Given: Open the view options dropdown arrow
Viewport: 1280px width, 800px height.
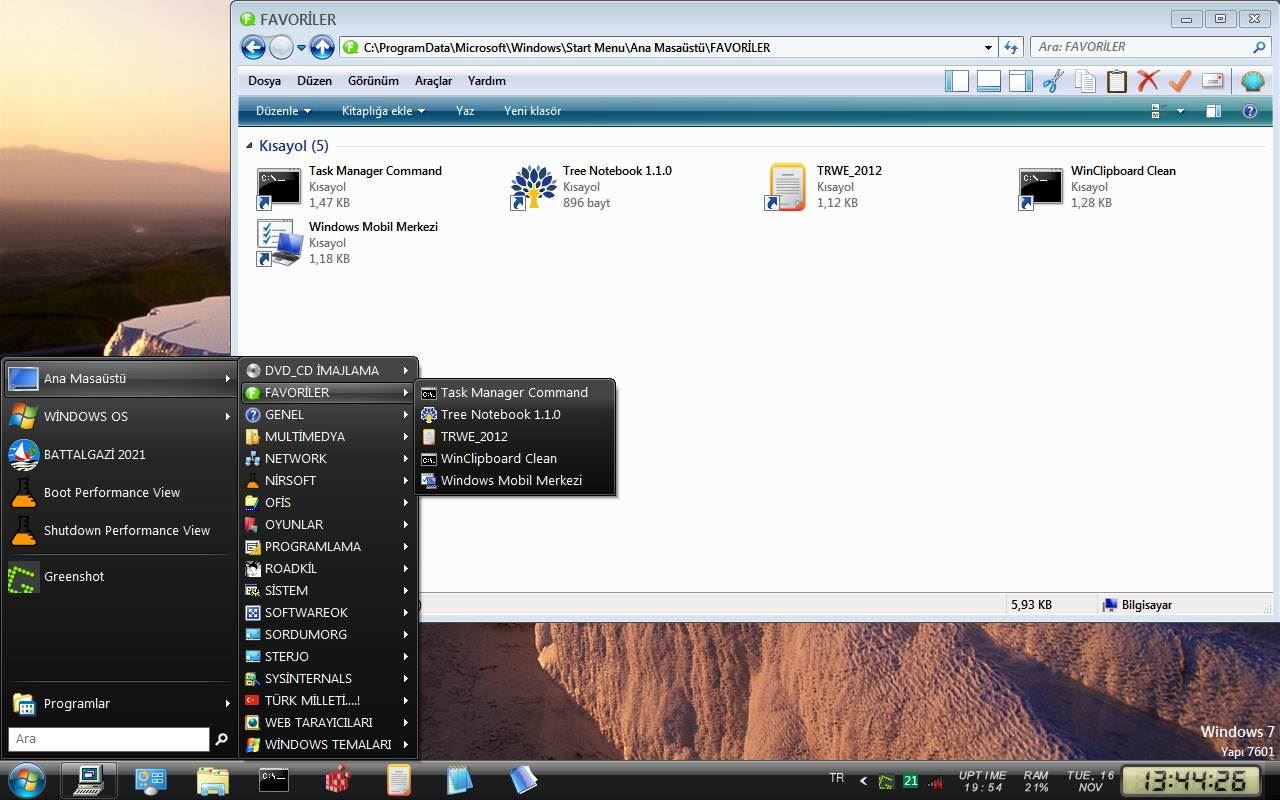Looking at the screenshot, I should (1180, 111).
